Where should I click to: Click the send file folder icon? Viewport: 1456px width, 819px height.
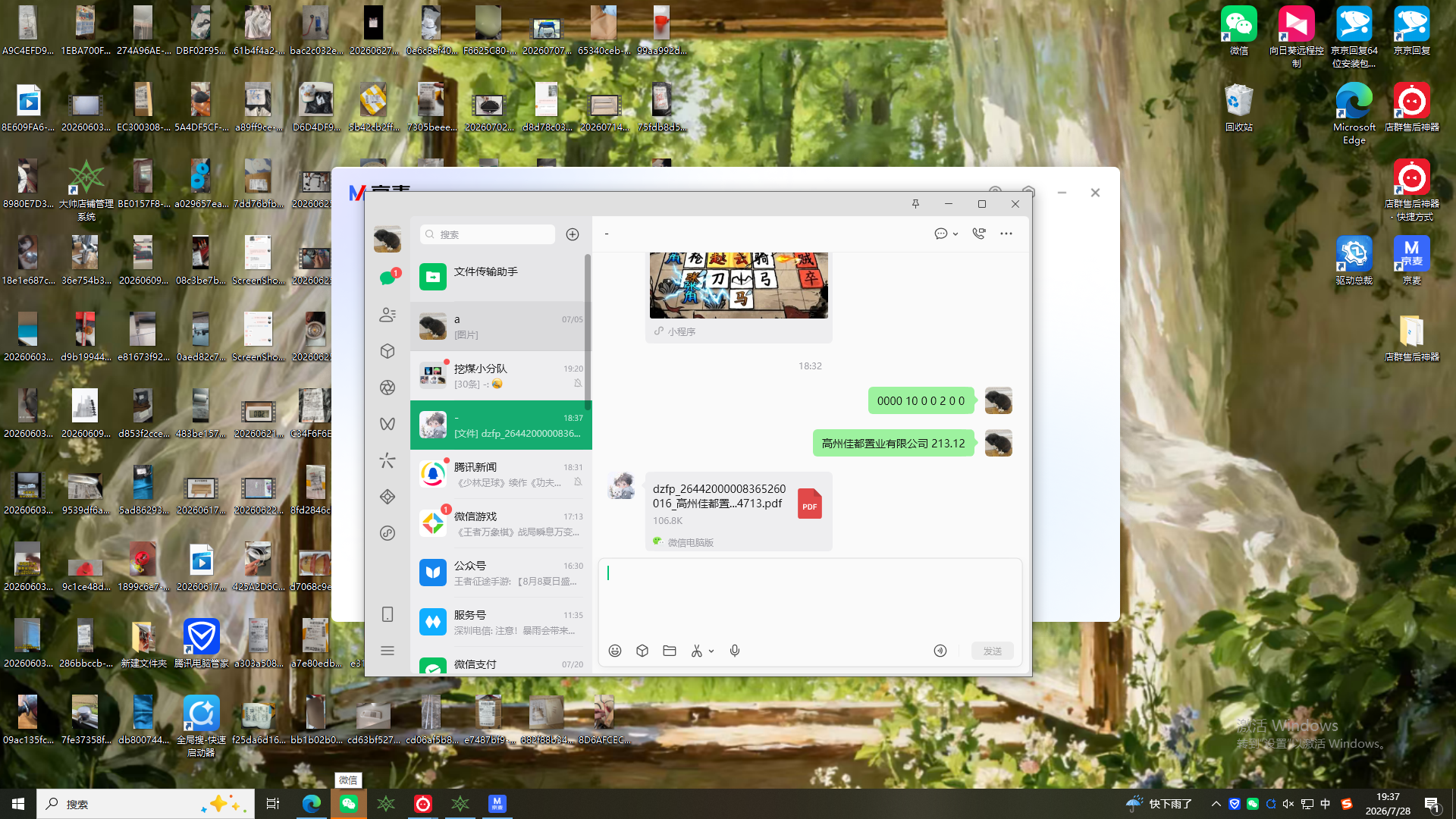coord(670,651)
